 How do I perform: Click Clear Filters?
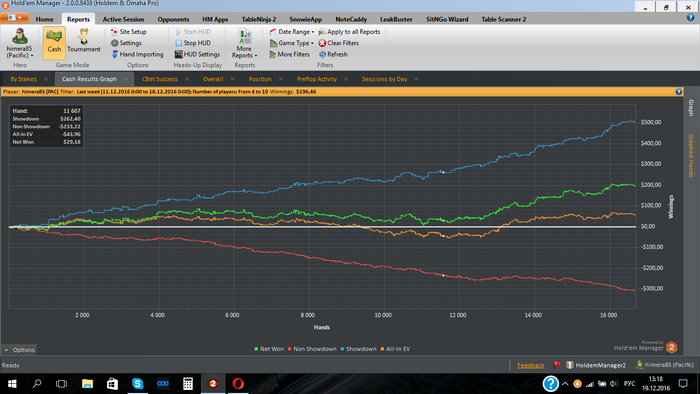[339, 43]
